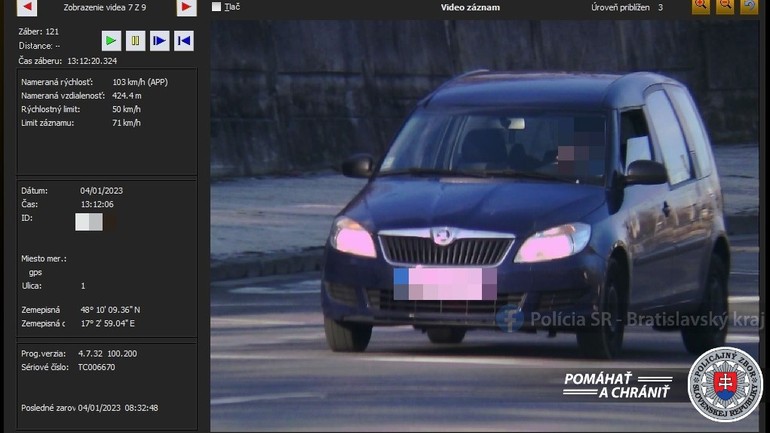Go to previous video with red left arrow
This screenshot has width=770, height=433.
click(27, 8)
